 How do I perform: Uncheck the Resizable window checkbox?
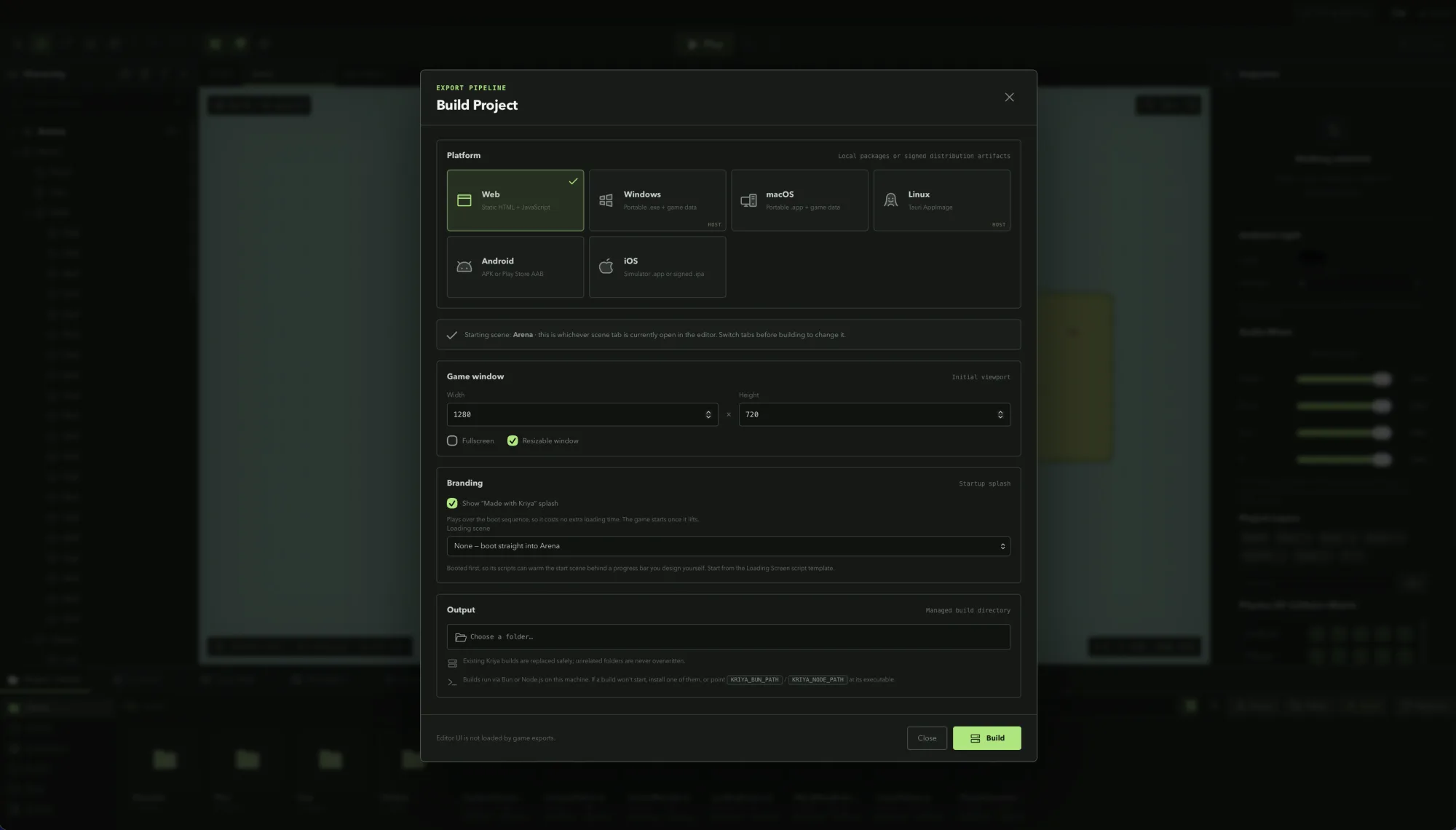[513, 440]
